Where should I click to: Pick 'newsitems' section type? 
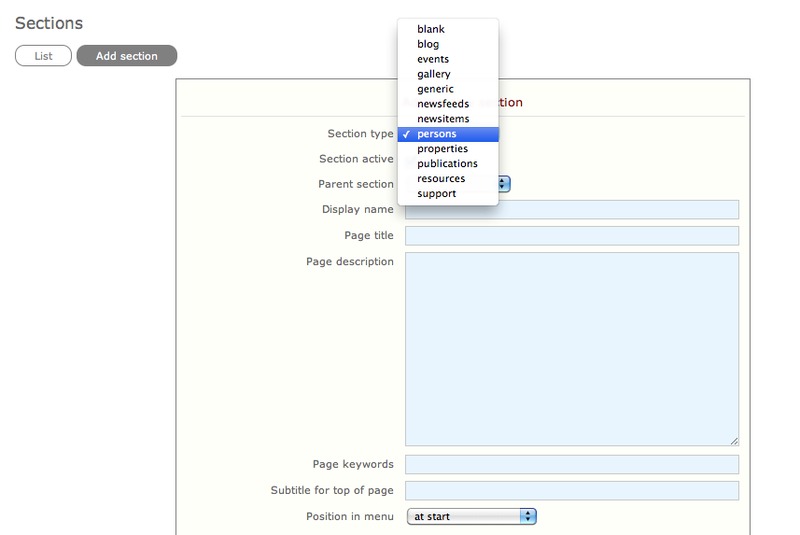coord(443,119)
